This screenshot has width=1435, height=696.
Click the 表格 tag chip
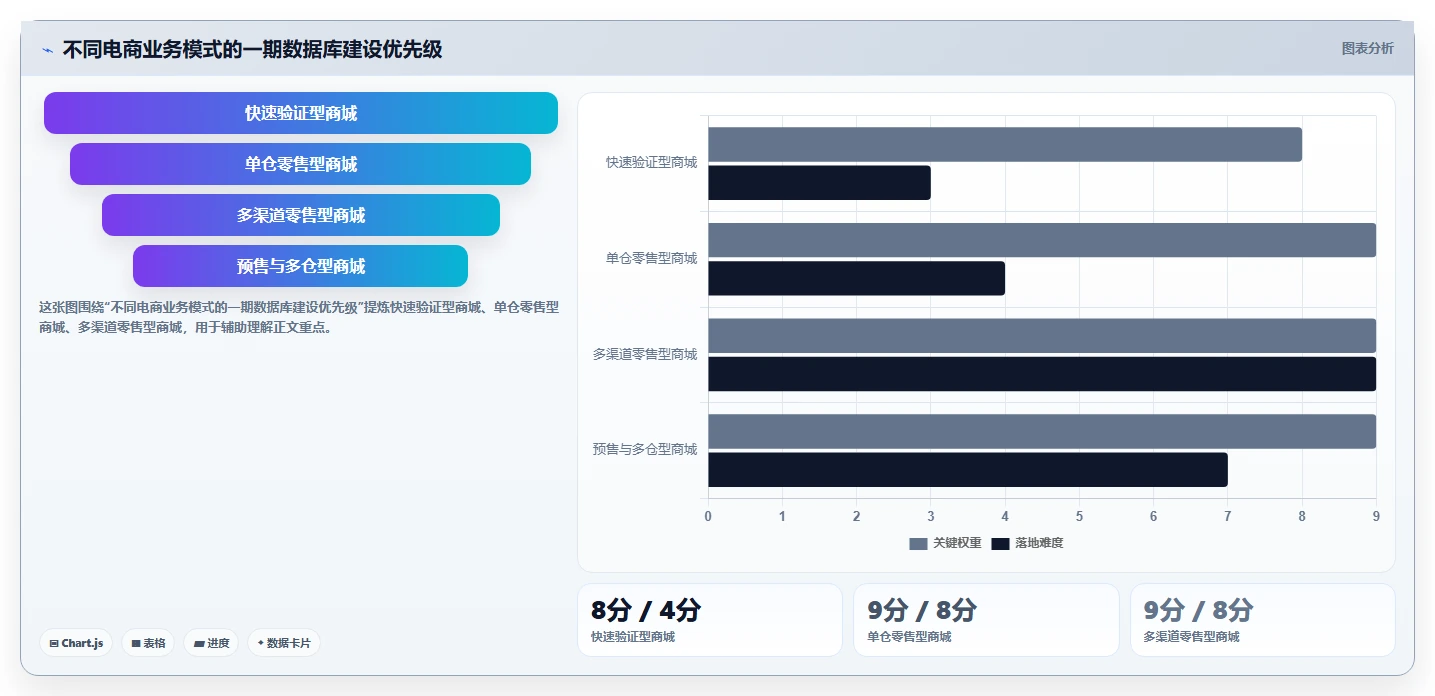click(148, 643)
